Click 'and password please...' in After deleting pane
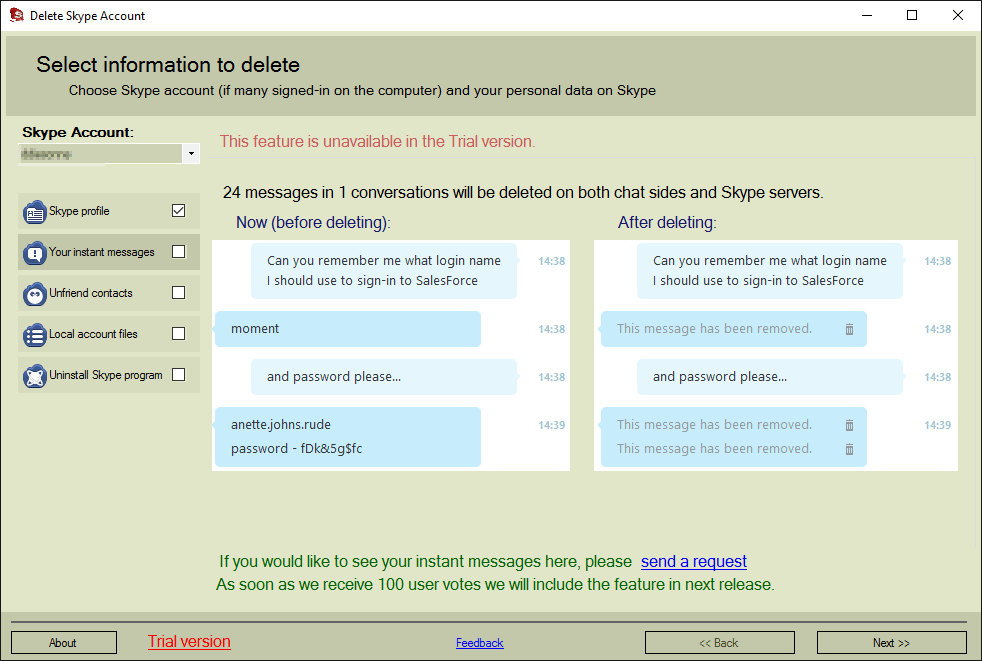 720,377
